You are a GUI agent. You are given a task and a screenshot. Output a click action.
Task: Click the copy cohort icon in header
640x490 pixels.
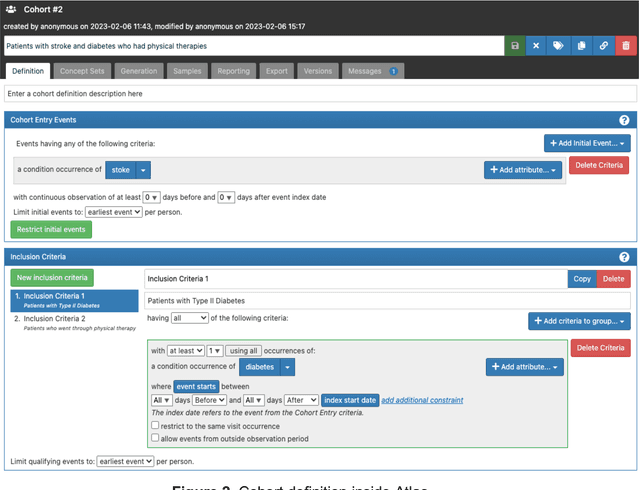click(581, 46)
